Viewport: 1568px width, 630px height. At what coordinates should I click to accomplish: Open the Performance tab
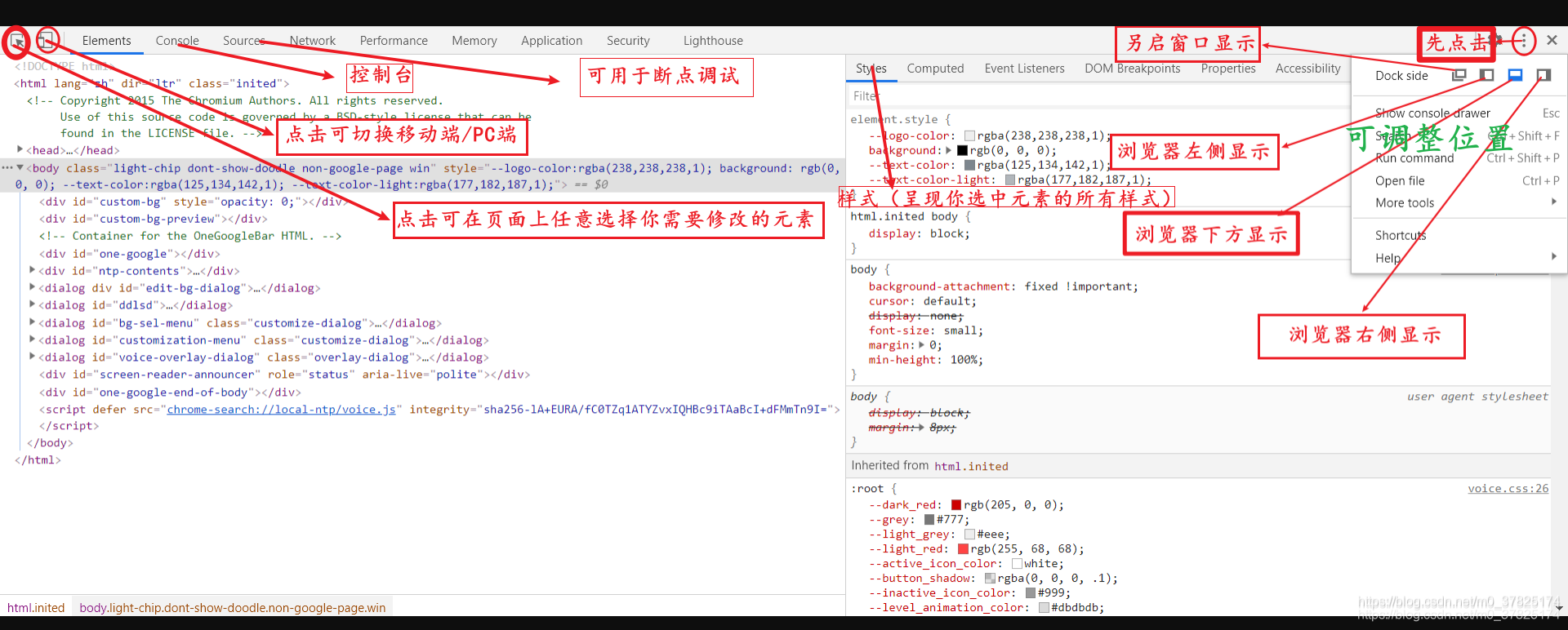pos(394,41)
